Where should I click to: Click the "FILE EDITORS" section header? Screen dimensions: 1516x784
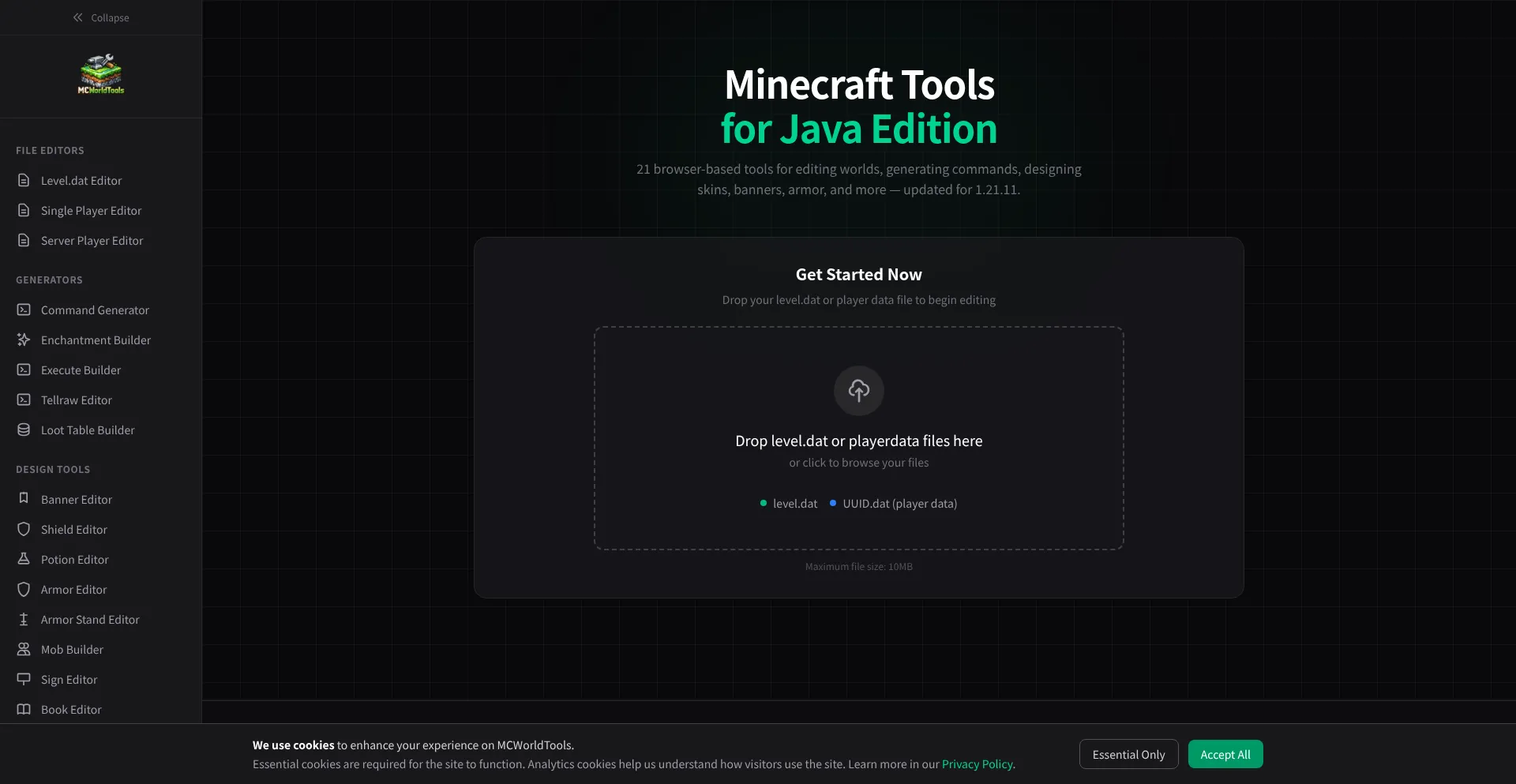click(50, 151)
